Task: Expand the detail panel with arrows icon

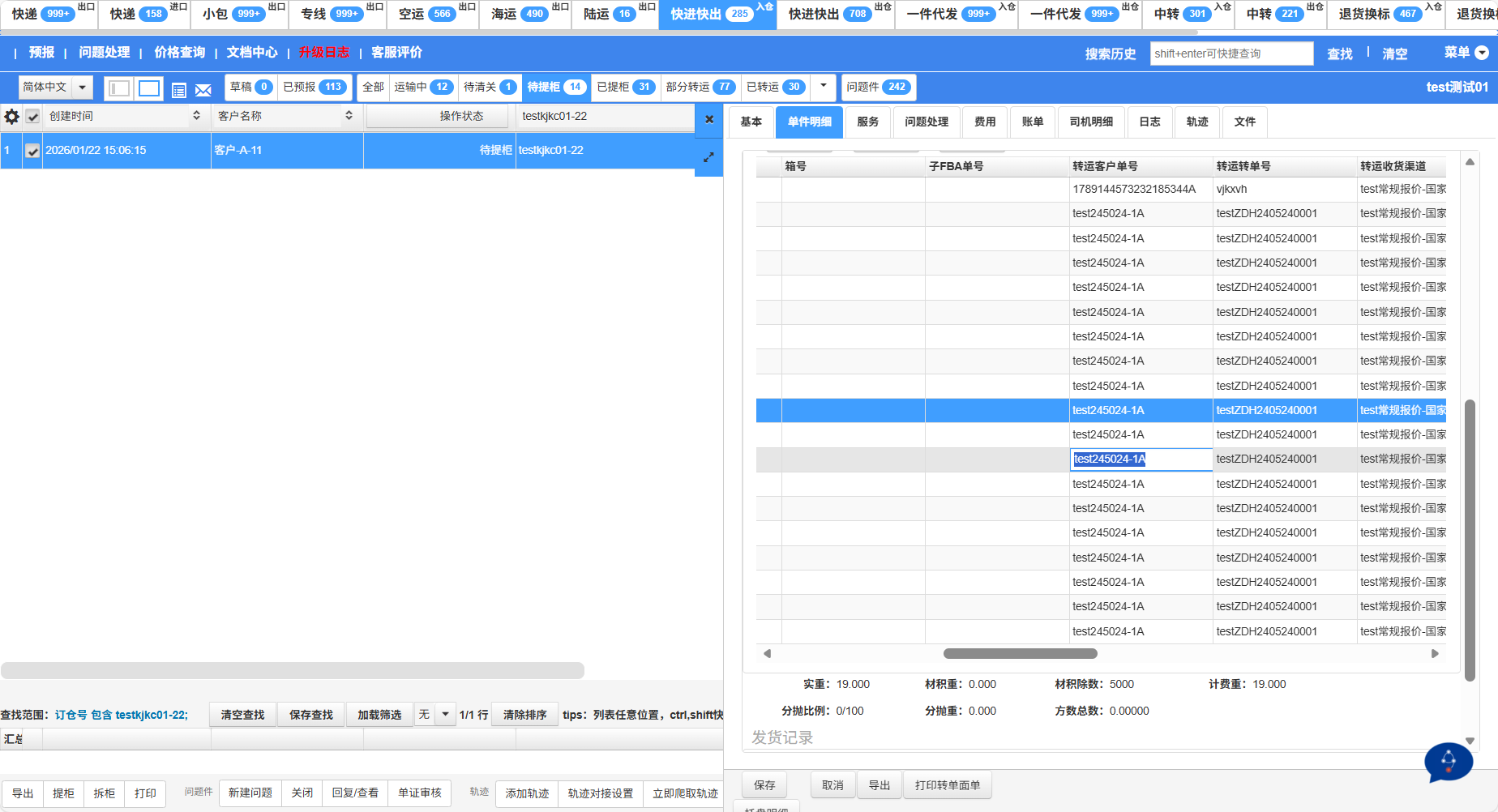Action: click(708, 157)
